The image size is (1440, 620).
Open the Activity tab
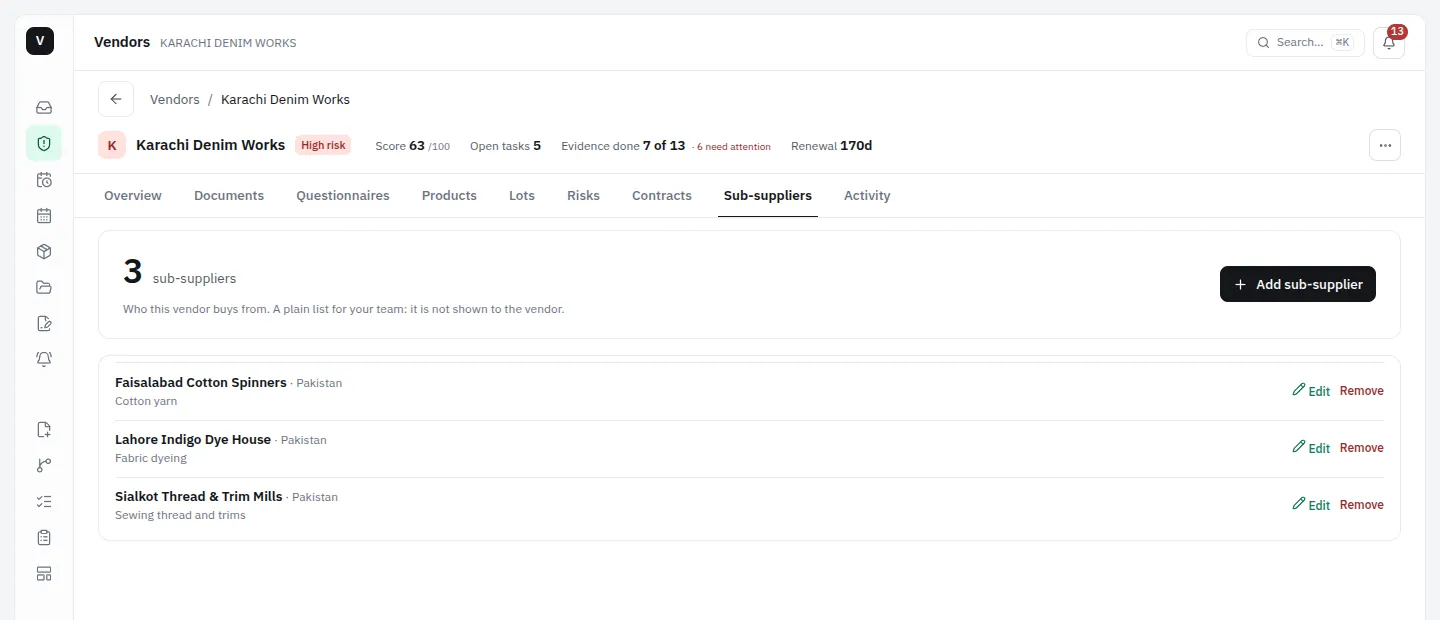[867, 195]
